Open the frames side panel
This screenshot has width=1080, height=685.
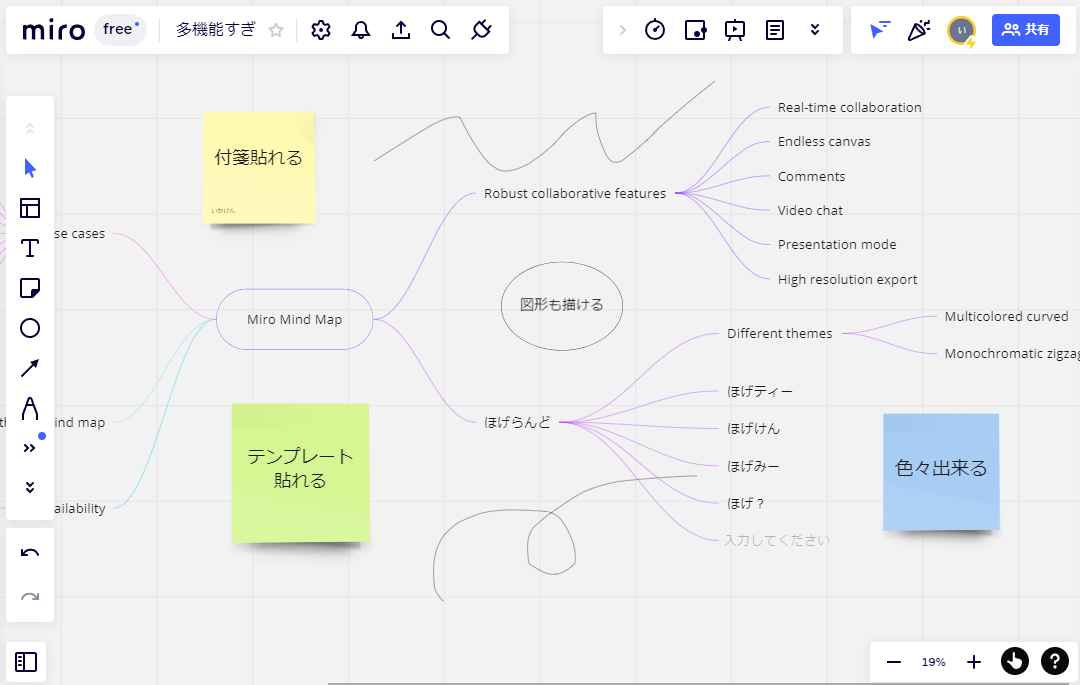pyautogui.click(x=26, y=662)
